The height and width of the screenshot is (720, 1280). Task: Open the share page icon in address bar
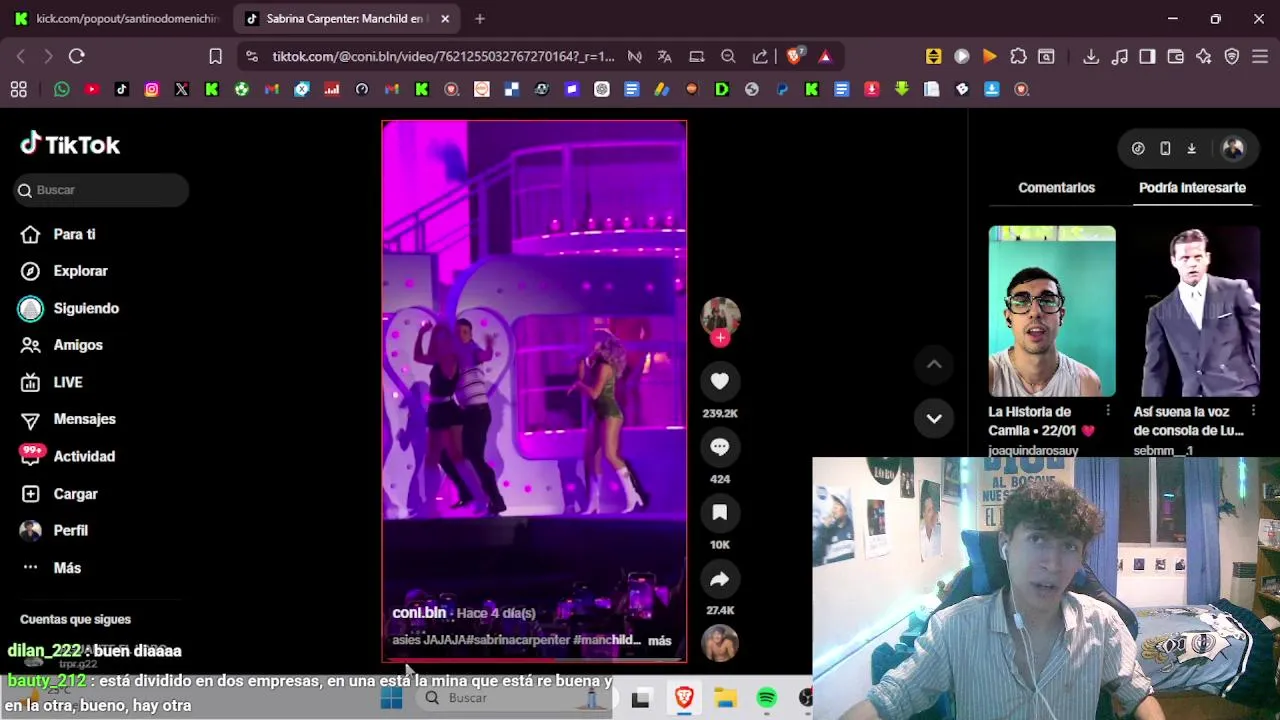click(x=760, y=56)
